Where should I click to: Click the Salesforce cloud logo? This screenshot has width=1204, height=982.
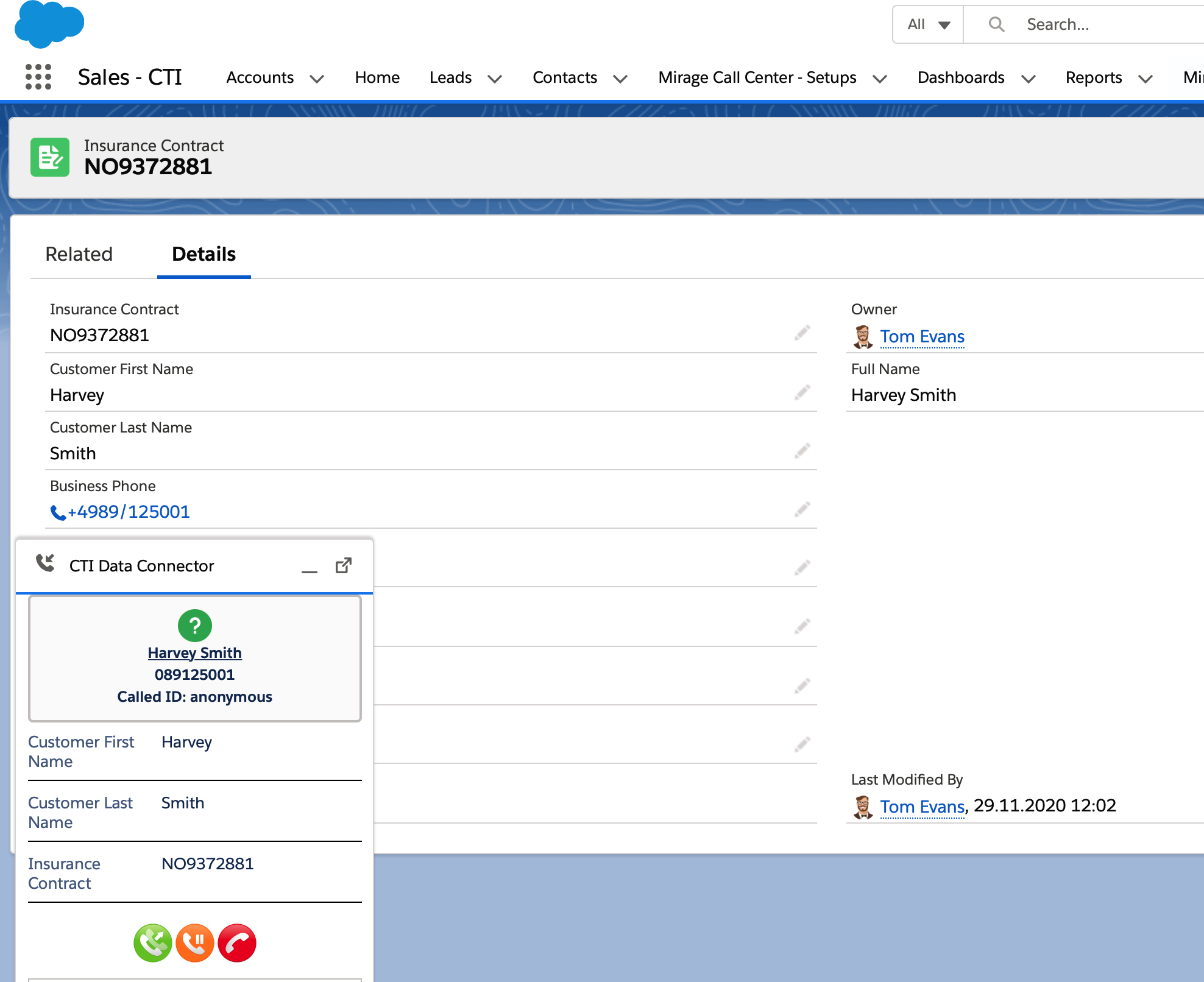[49, 24]
